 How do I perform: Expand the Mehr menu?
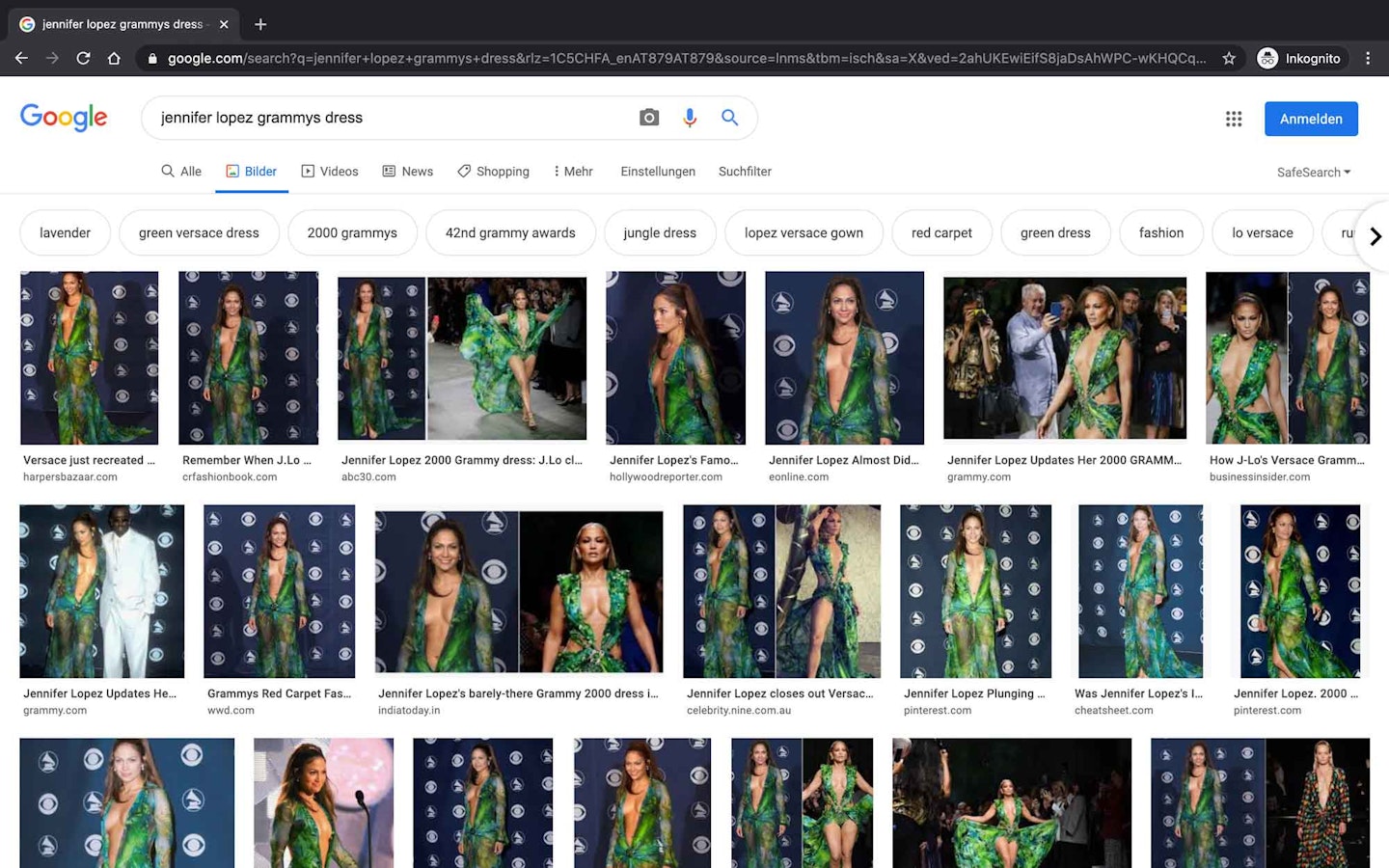point(573,171)
